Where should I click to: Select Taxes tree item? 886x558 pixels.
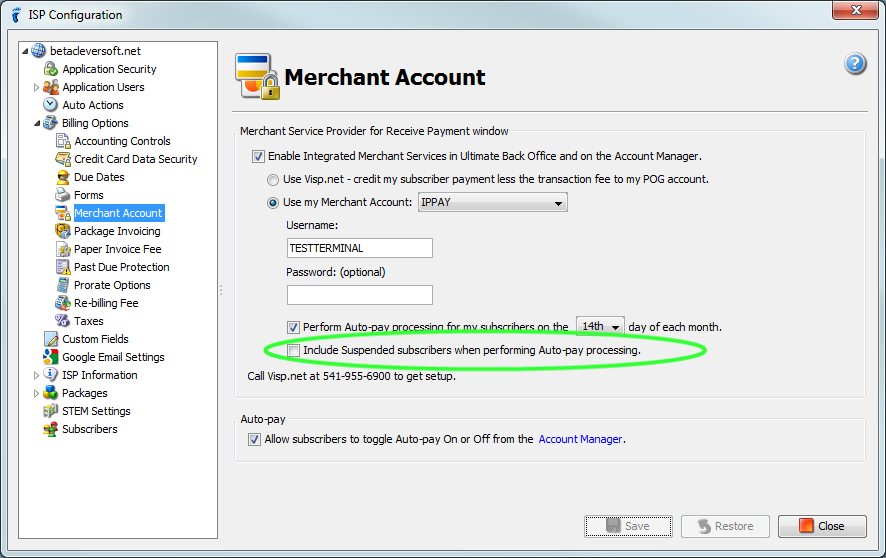click(x=89, y=321)
